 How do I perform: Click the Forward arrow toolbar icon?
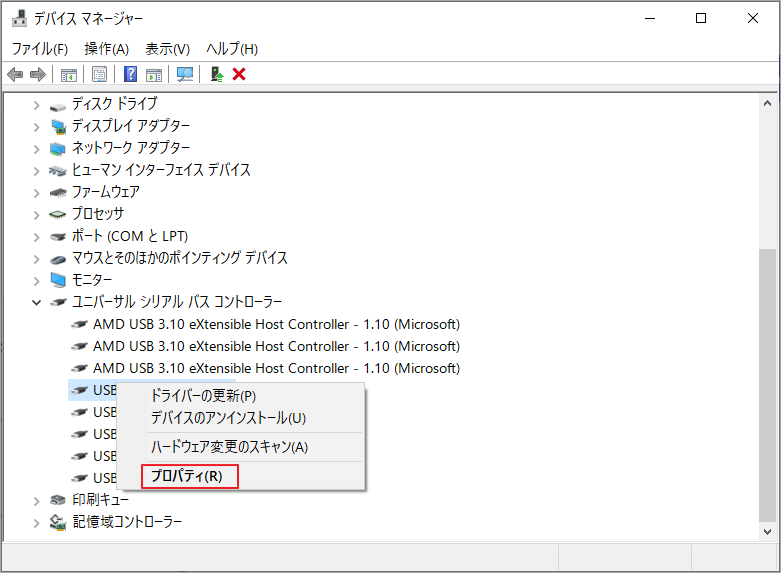(x=38, y=75)
